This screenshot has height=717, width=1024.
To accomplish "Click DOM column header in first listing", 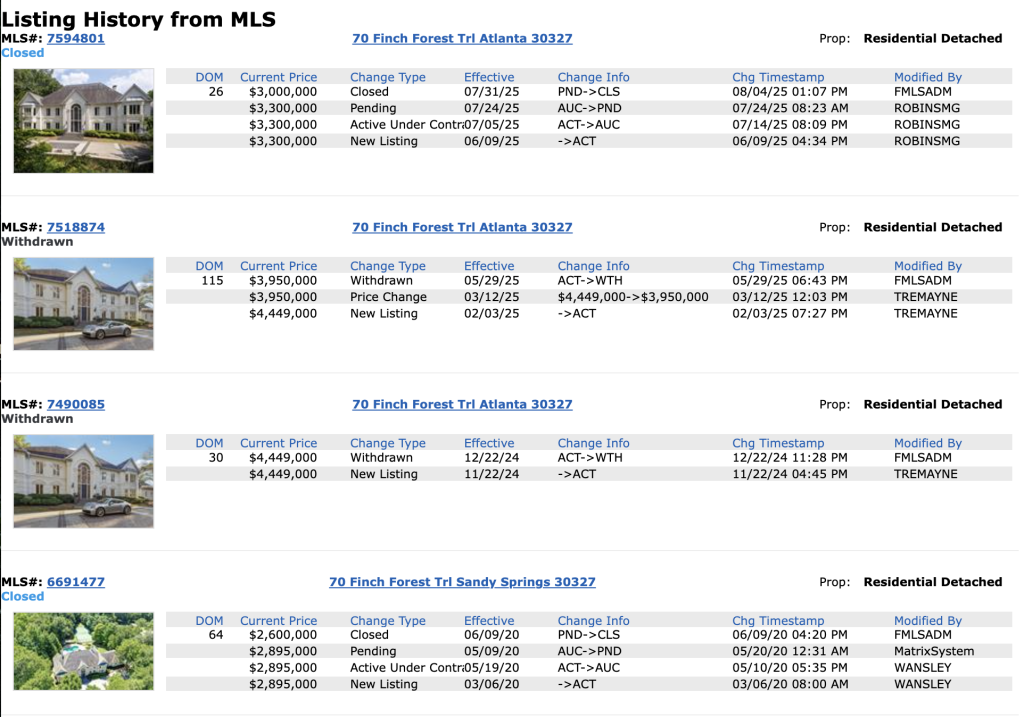I will click(210, 77).
